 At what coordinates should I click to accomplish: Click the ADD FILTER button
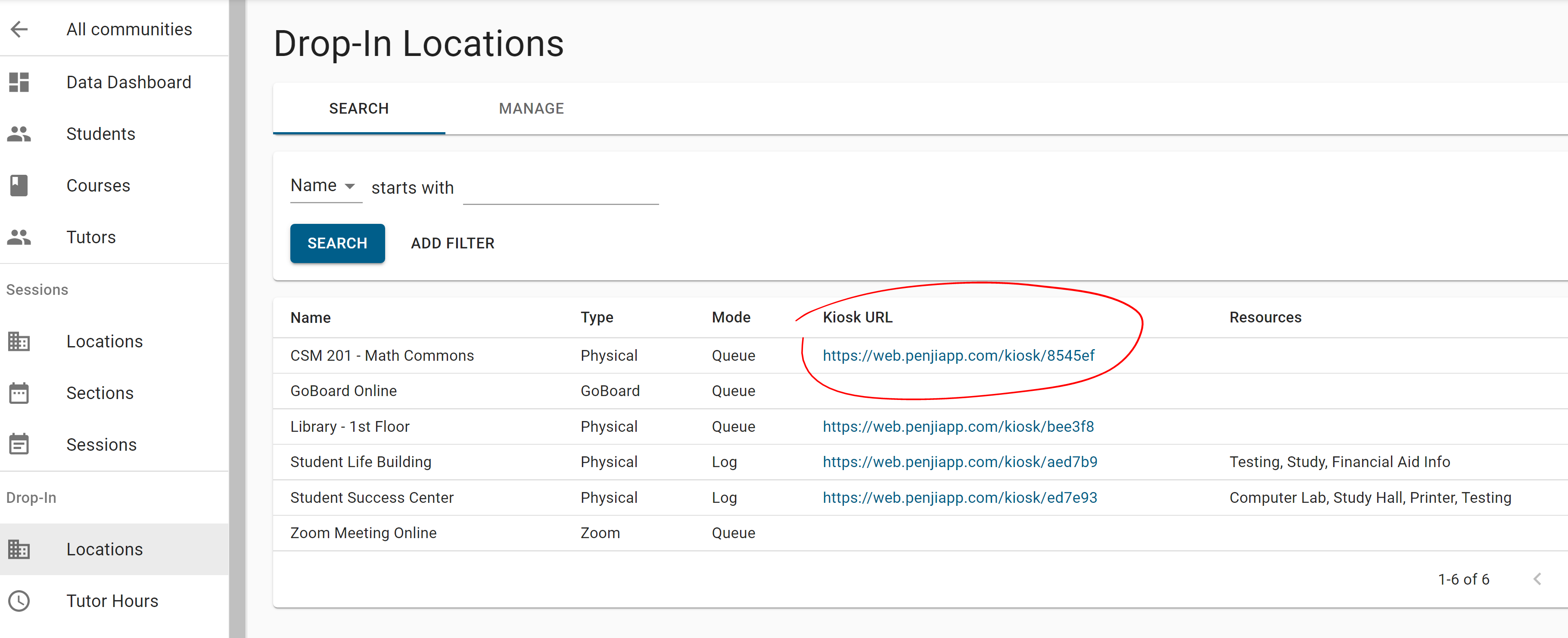click(452, 243)
